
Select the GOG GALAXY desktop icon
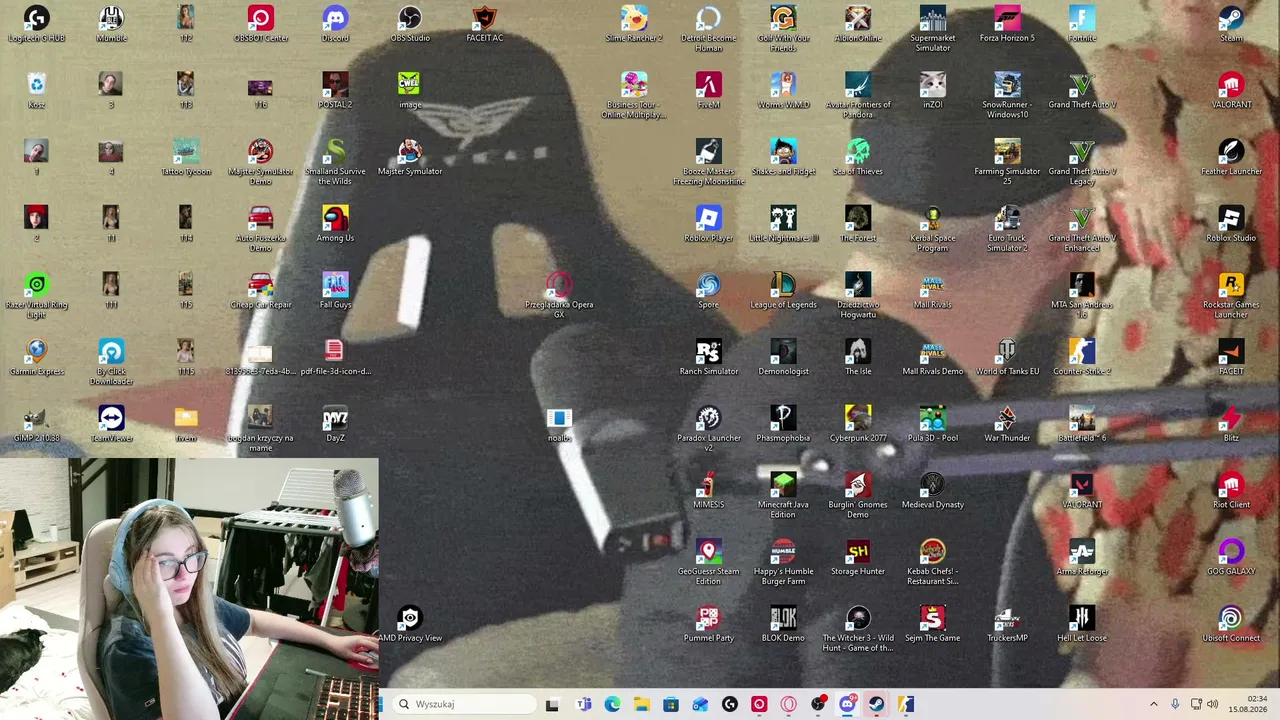click(x=1231, y=558)
